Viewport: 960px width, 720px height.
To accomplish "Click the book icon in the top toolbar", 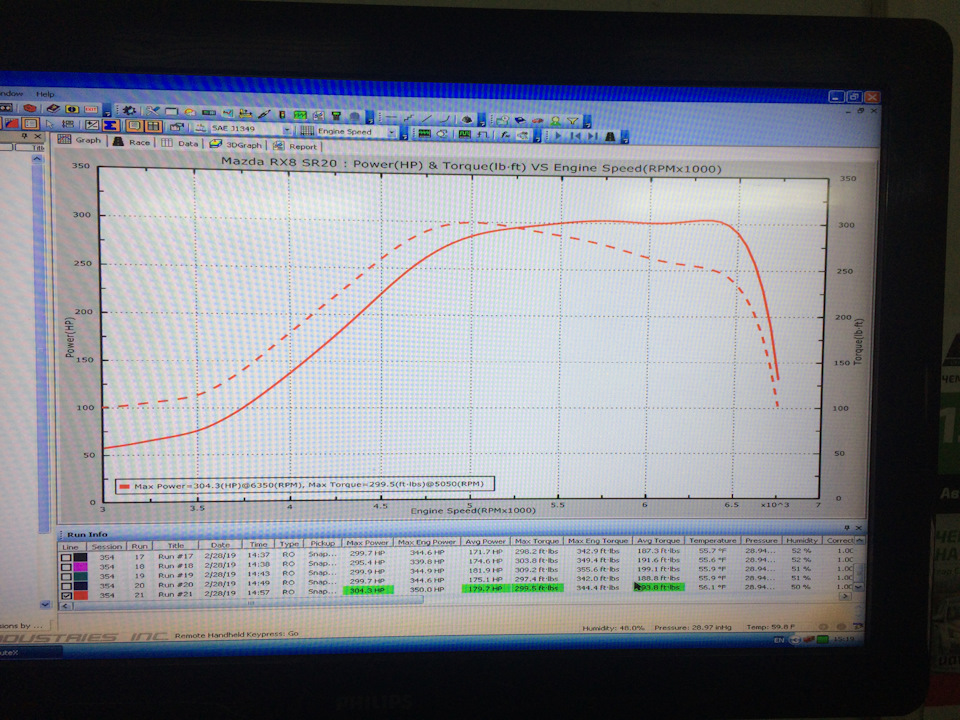I will pyautogui.click(x=53, y=108).
